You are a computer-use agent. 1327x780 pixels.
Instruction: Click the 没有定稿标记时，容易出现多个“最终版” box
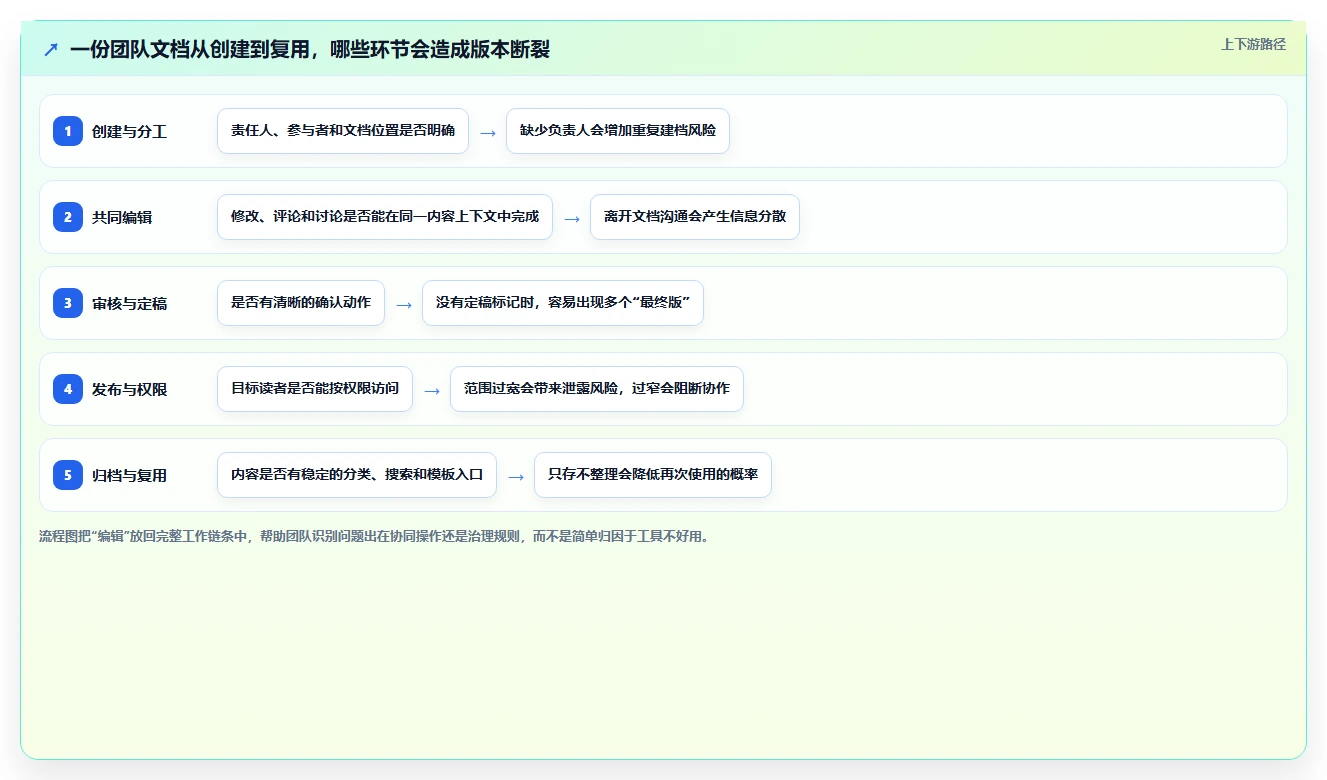pos(563,303)
